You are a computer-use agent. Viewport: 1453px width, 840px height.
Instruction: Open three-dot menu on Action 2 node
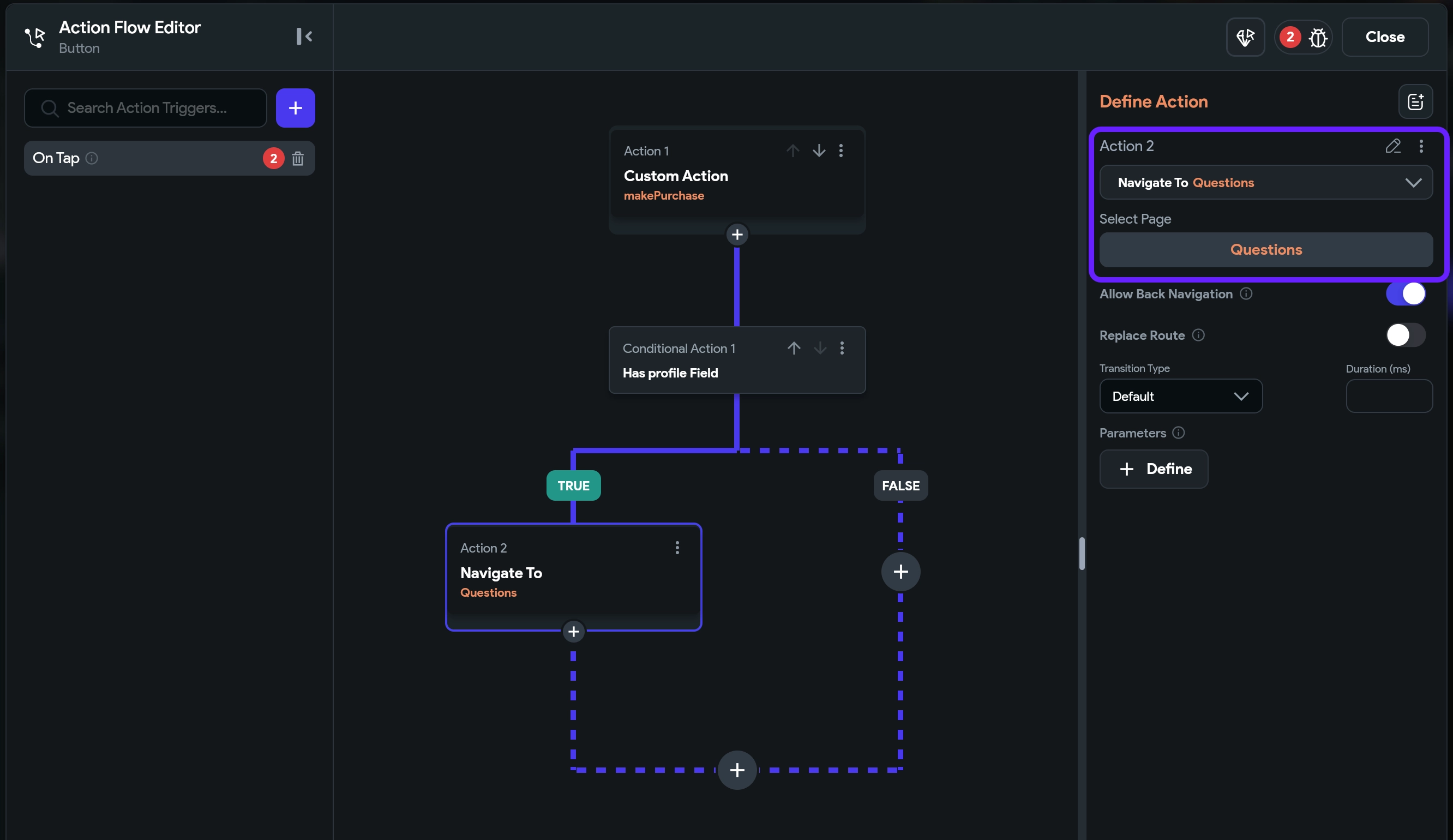pos(677,548)
